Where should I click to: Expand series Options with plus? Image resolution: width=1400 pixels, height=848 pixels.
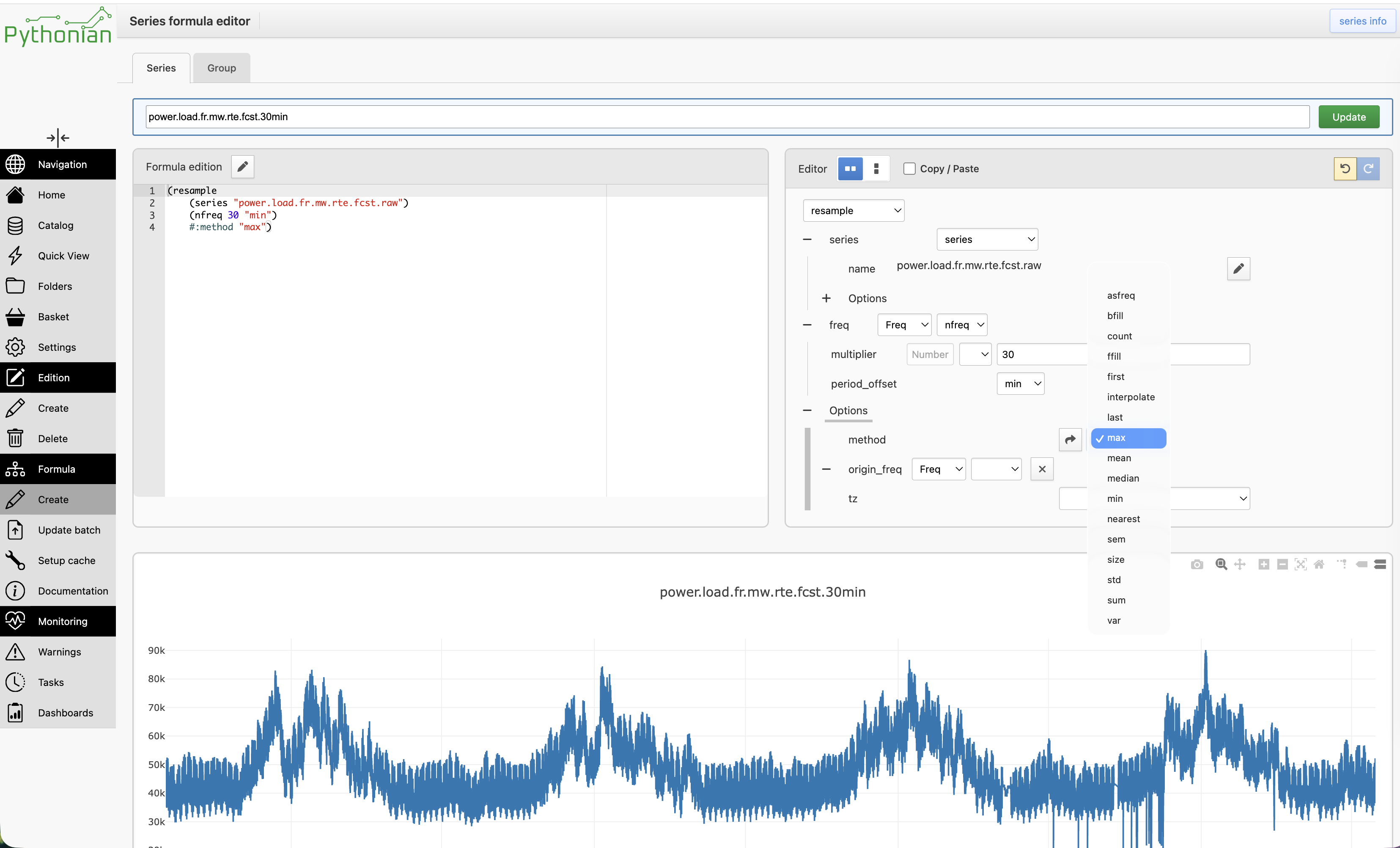pyautogui.click(x=826, y=298)
